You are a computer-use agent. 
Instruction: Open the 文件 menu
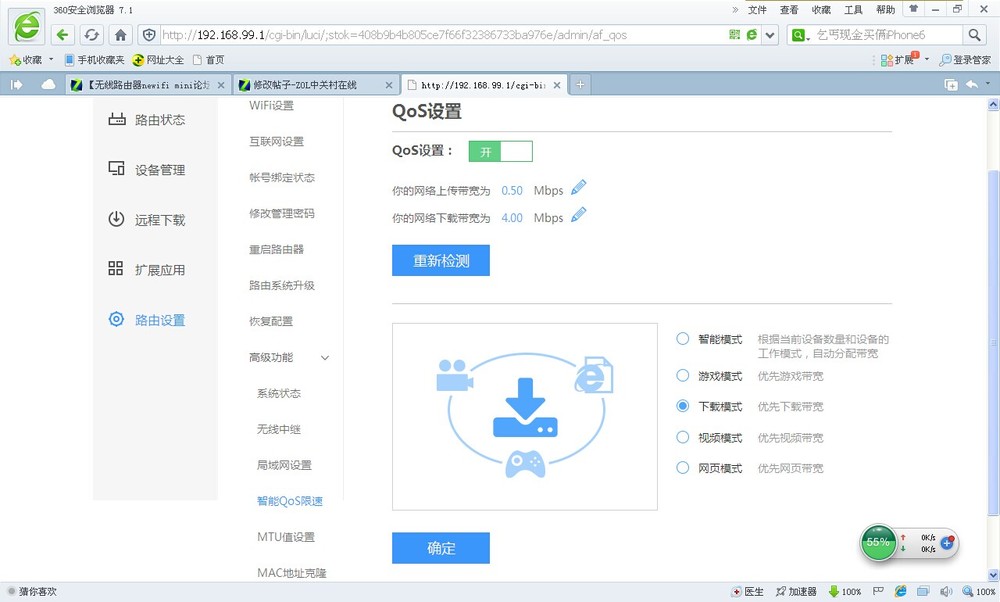(x=757, y=10)
